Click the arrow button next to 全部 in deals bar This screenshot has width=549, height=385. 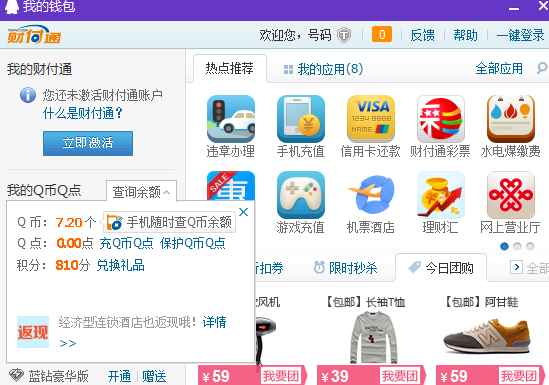tap(516, 267)
